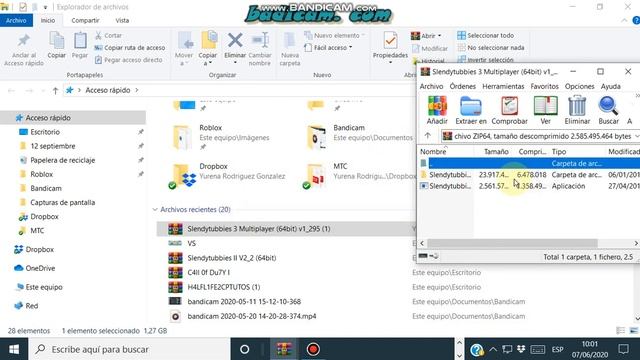
Task: Open Nuevo elemento dropdown
Action: (334, 36)
